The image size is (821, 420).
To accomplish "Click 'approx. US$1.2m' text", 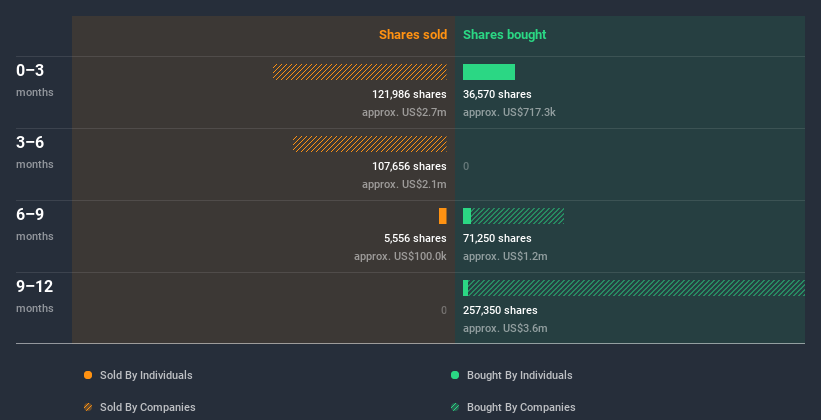I will [x=505, y=256].
